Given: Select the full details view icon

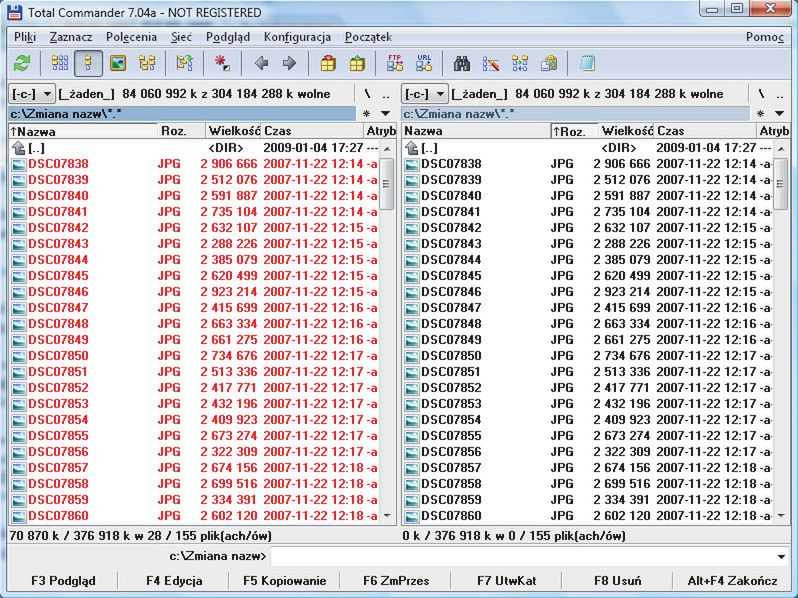Looking at the screenshot, I should click(88, 64).
